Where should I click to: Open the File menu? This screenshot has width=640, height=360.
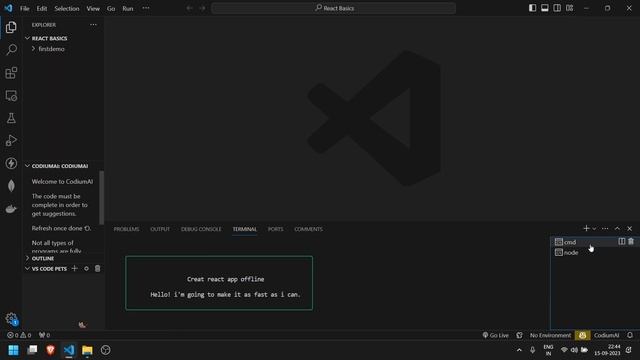(24, 8)
